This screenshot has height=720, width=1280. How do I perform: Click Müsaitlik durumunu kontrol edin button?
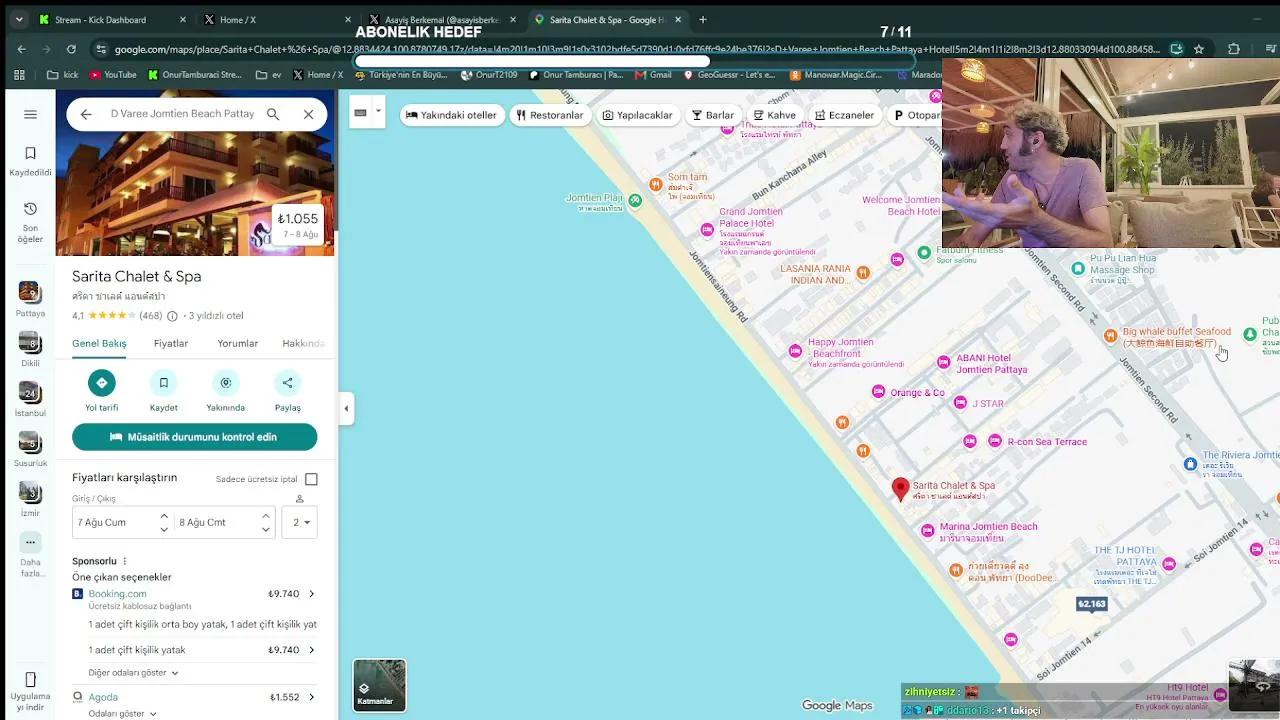(x=194, y=437)
